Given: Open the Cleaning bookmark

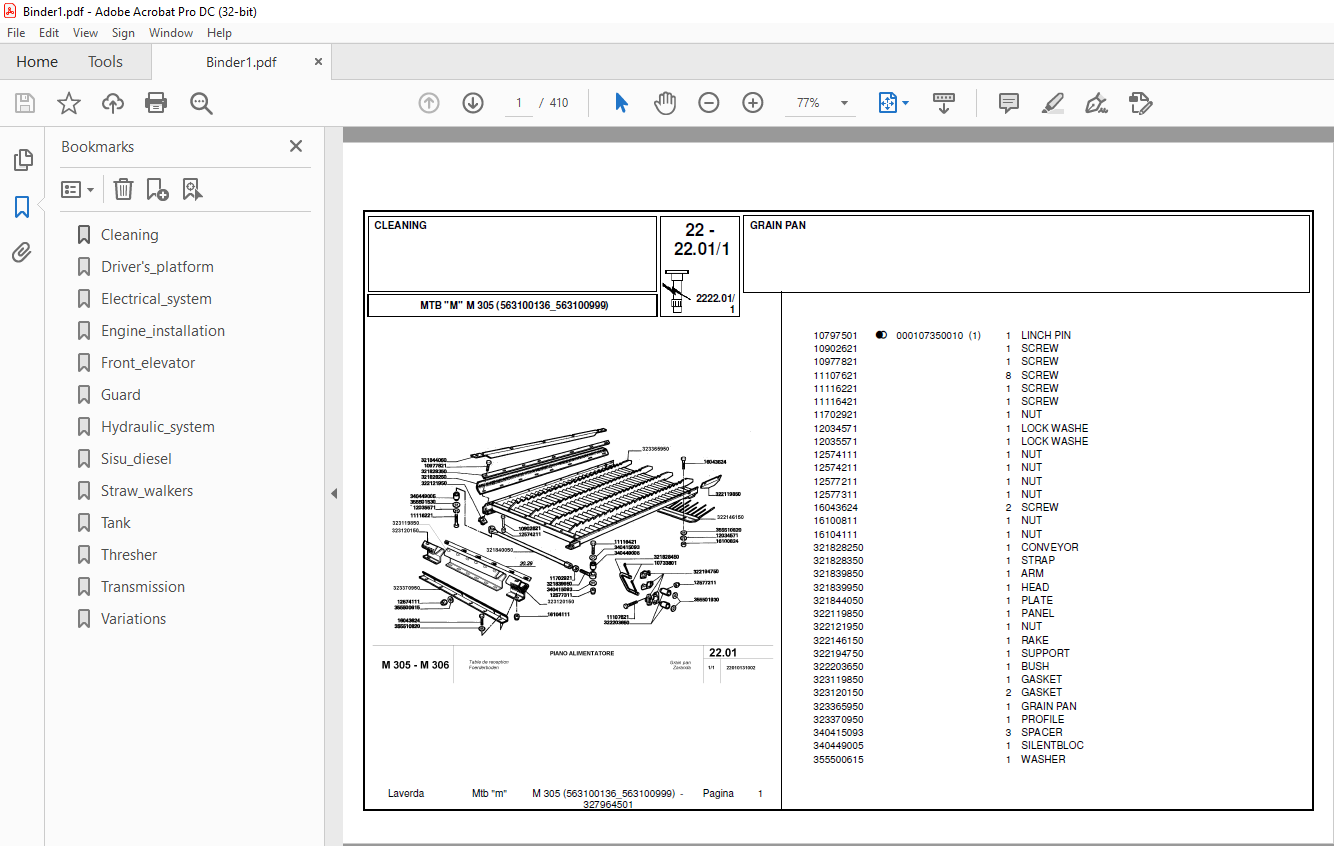Looking at the screenshot, I should point(129,235).
